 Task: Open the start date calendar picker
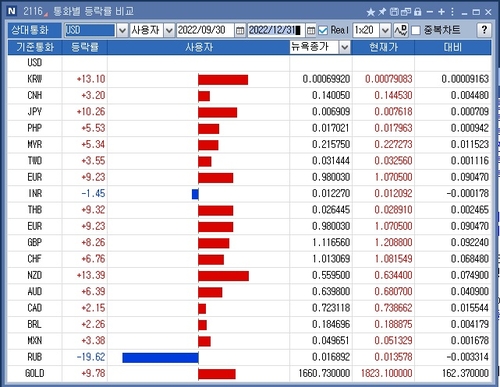point(240,31)
